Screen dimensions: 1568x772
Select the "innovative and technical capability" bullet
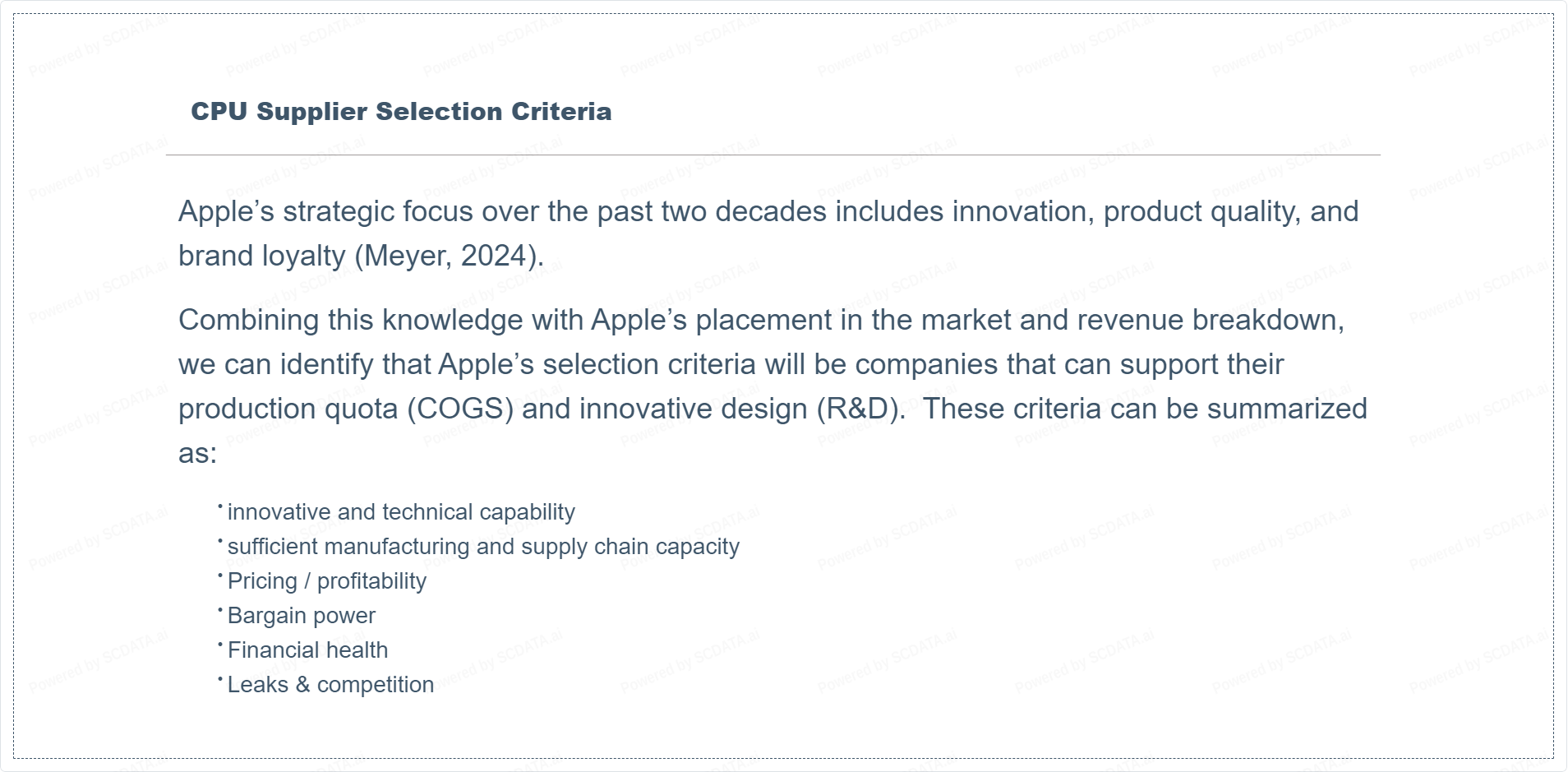tap(401, 512)
